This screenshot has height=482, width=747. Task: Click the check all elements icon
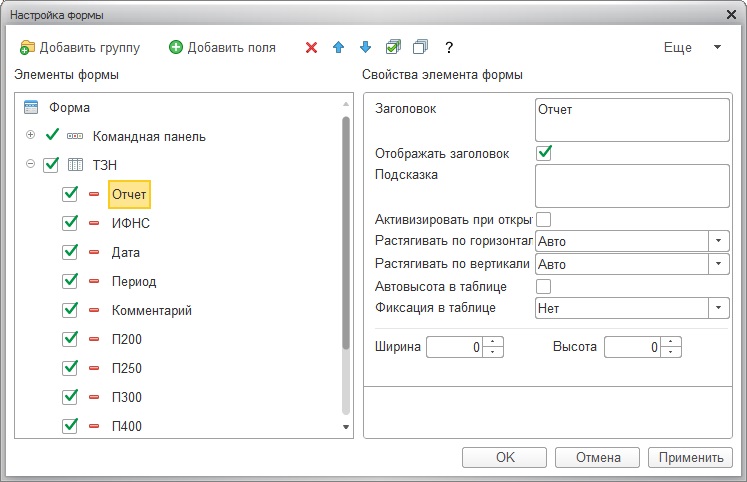(x=393, y=47)
